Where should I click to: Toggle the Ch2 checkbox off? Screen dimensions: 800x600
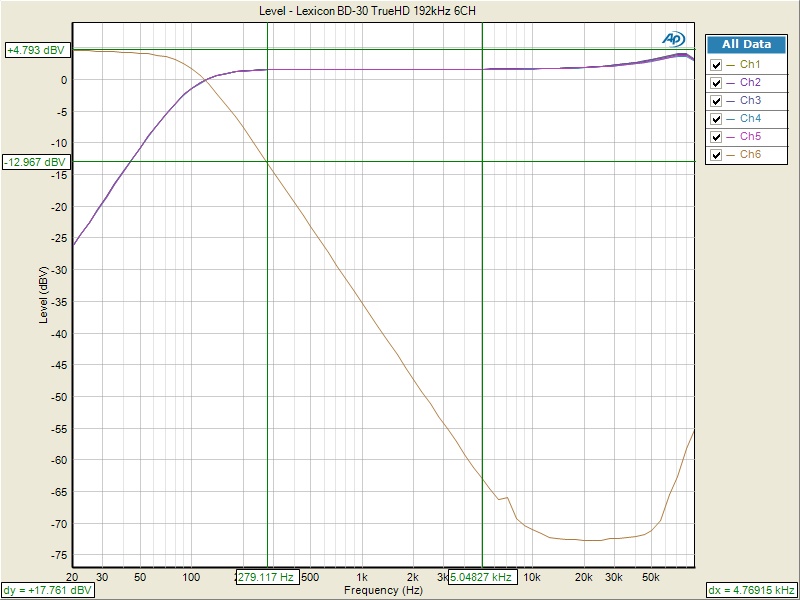click(x=715, y=83)
